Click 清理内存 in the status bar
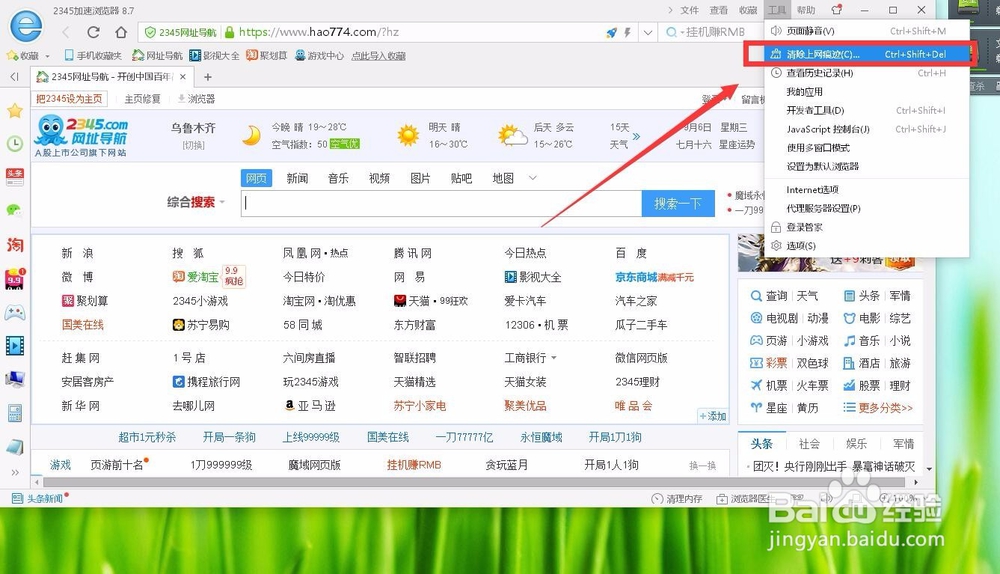 coord(677,499)
